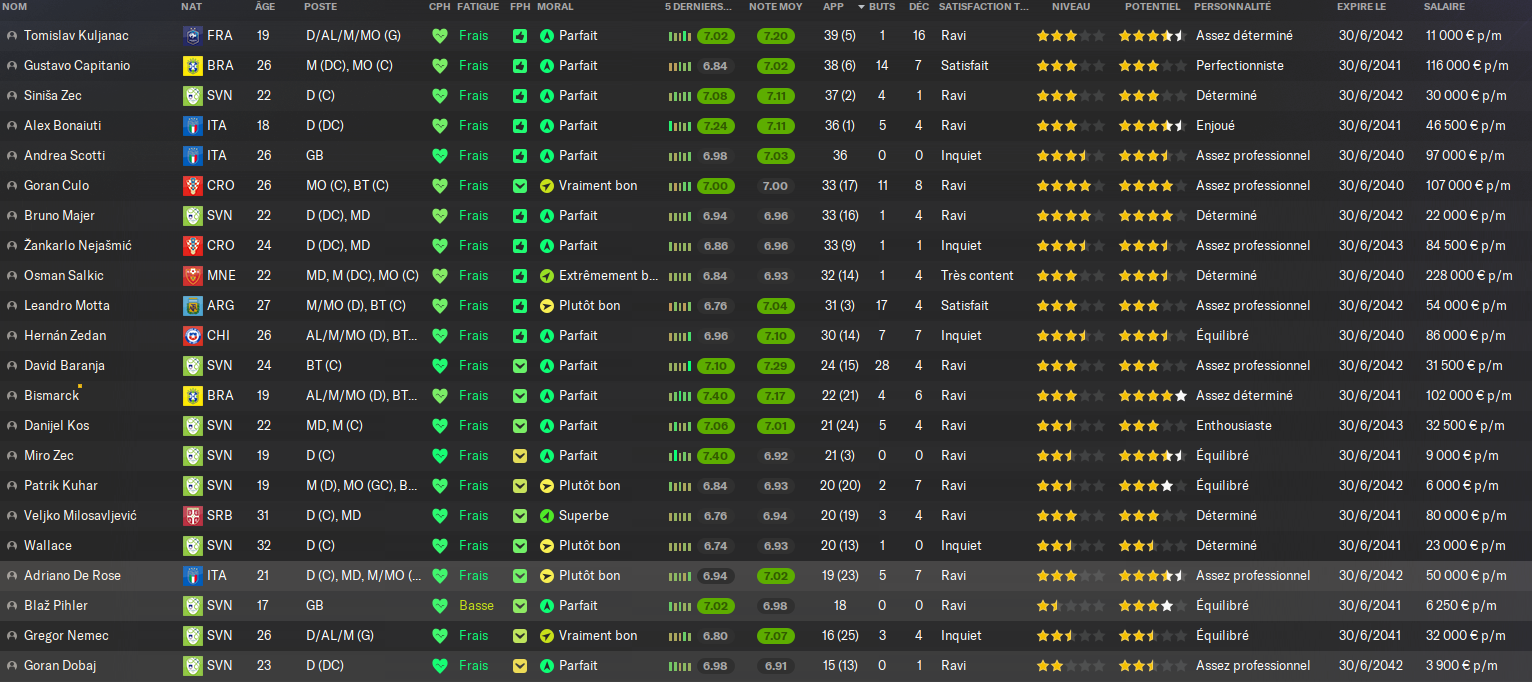1532x682 pixels.
Task: Click the morale icon next to Goran Culo's Vraiment bon
Action: [x=546, y=186]
